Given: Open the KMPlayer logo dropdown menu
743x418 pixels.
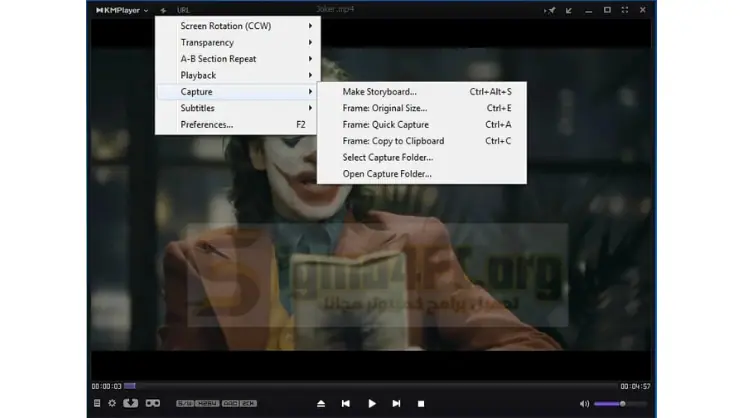Looking at the screenshot, I should point(122,10).
